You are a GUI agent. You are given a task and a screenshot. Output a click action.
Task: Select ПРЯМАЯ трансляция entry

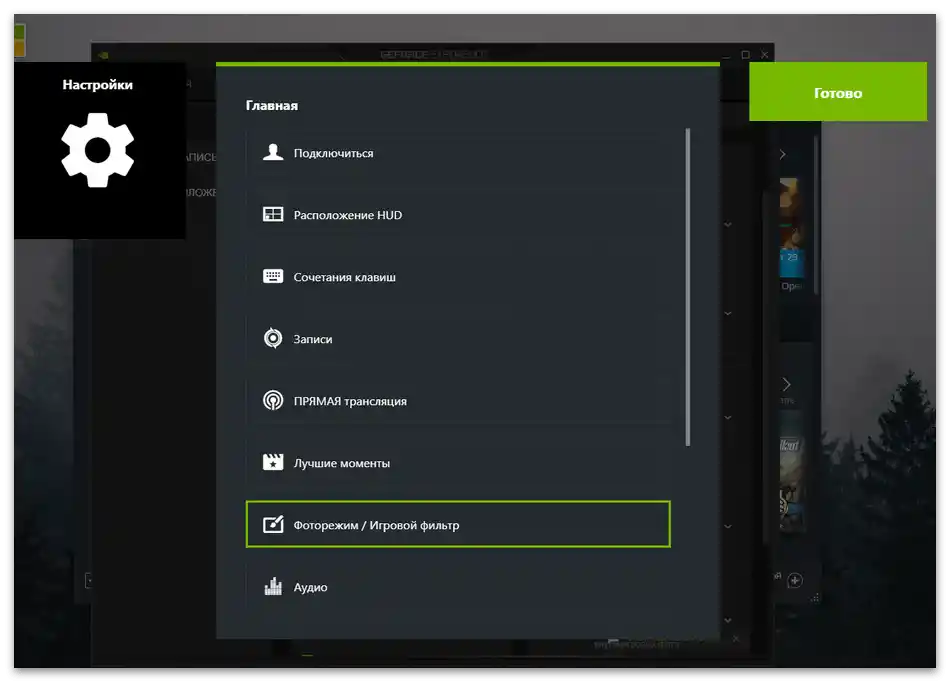click(x=458, y=400)
